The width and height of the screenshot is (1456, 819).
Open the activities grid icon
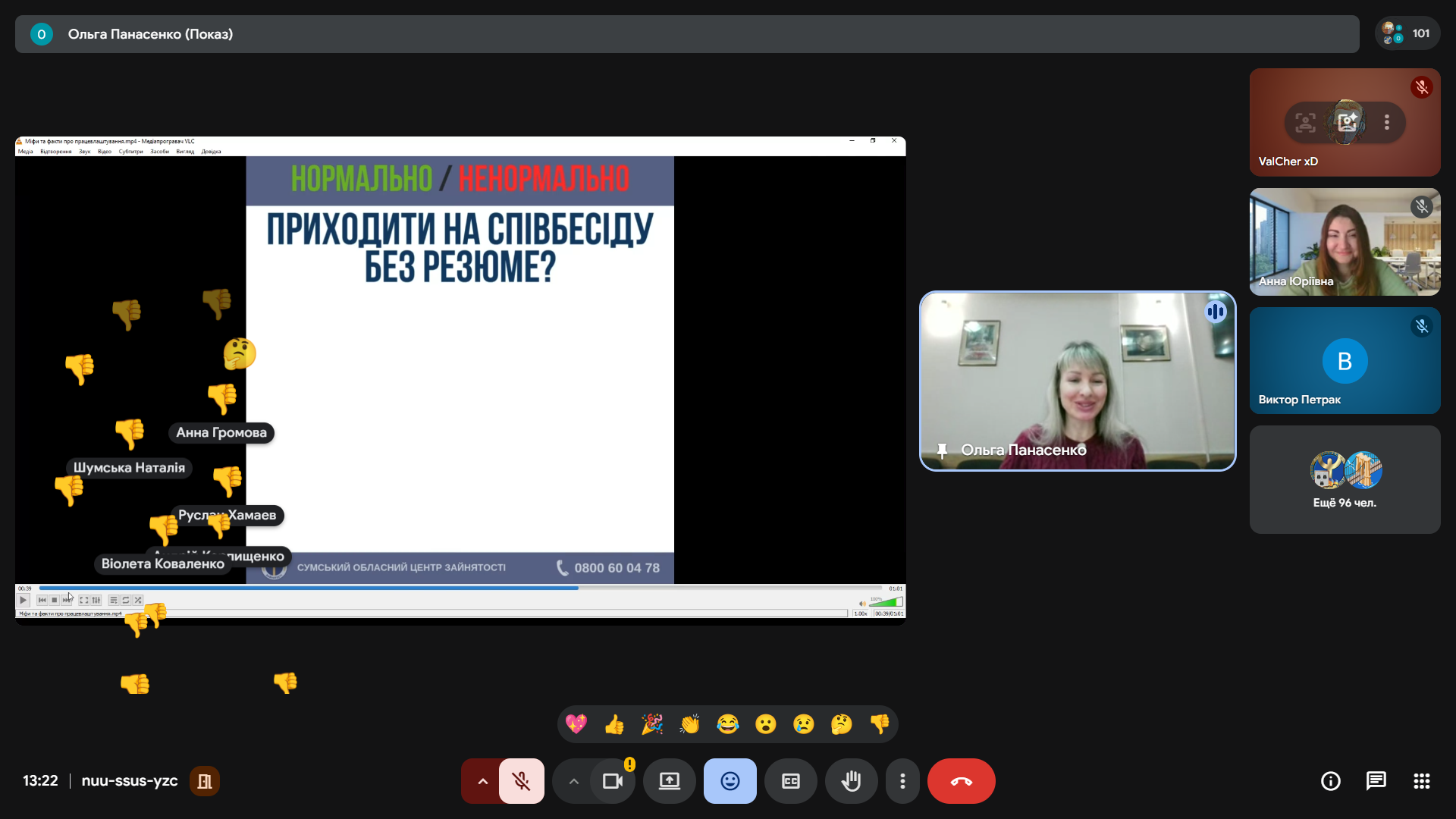click(1421, 781)
